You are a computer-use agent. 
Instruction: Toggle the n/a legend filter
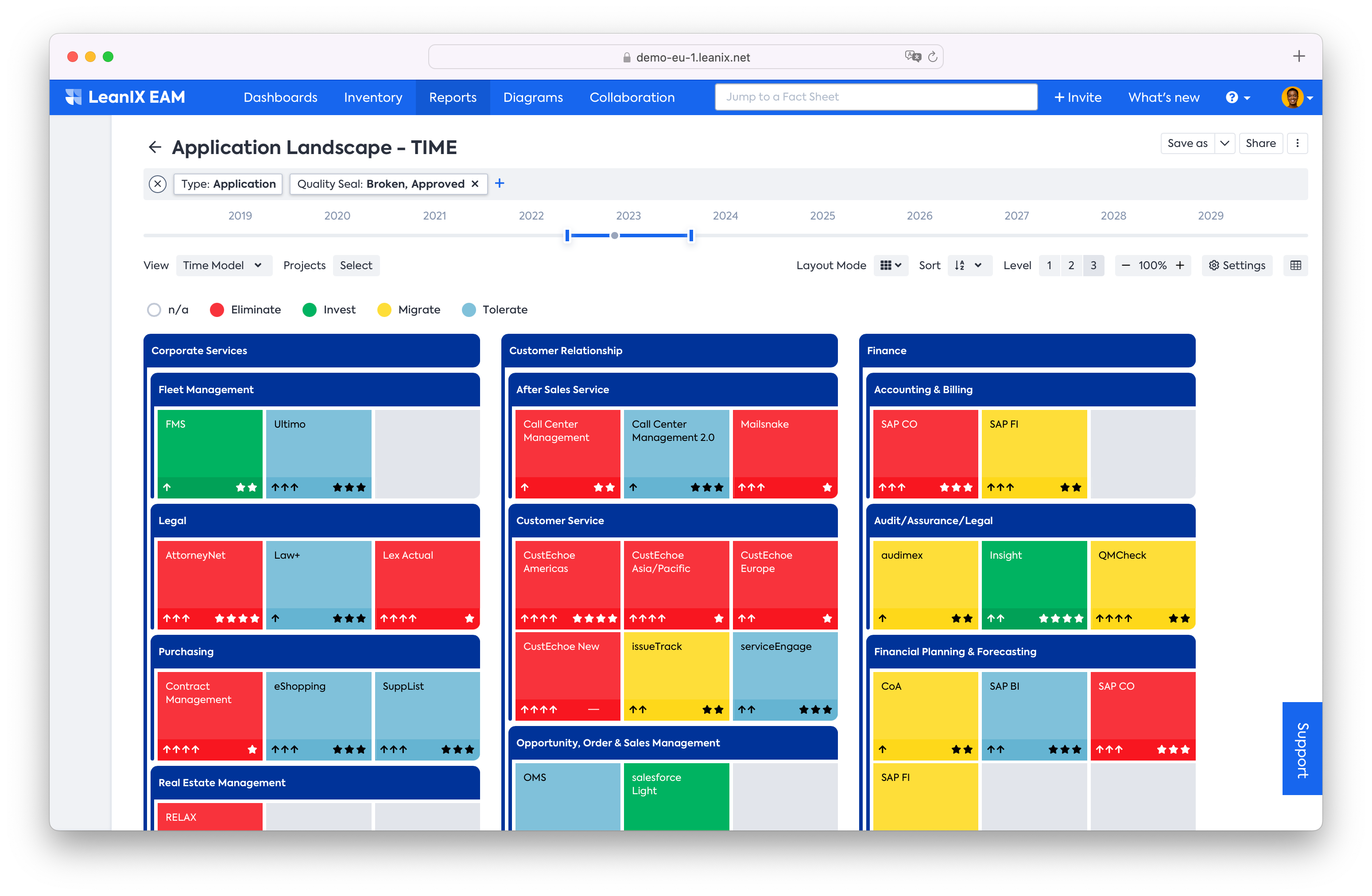pos(168,309)
